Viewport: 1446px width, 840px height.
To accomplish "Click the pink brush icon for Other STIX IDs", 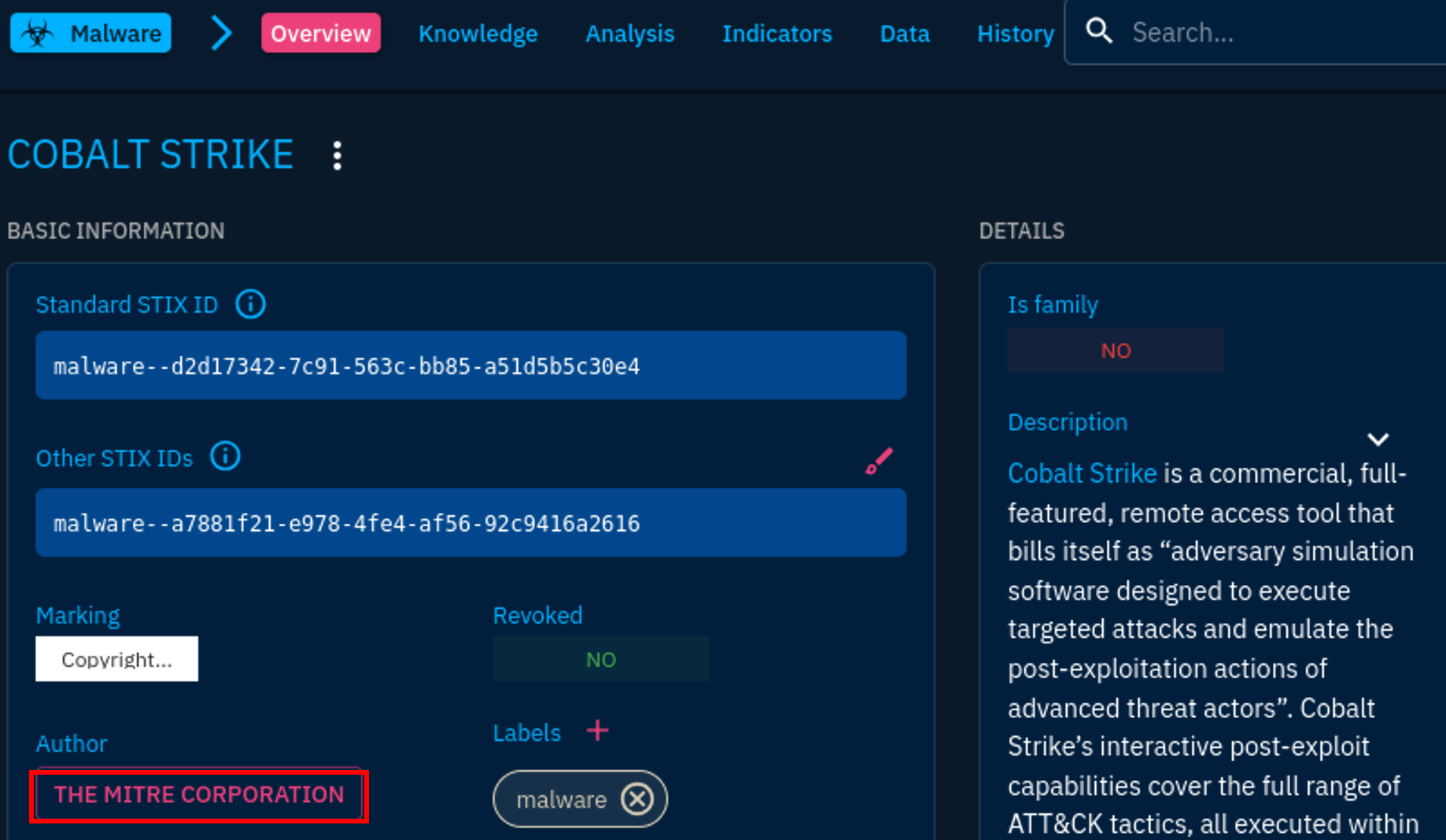I will (879, 461).
